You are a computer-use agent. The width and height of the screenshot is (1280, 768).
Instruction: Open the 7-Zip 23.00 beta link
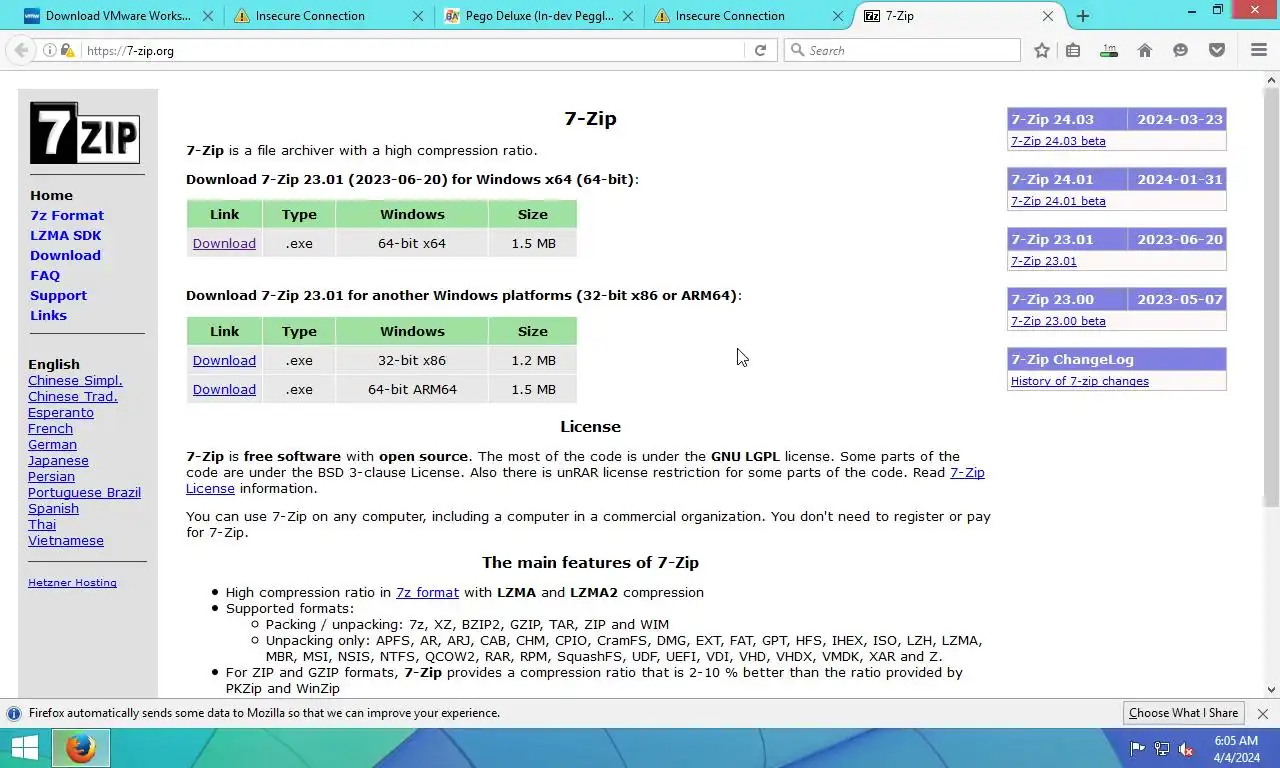[1058, 321]
